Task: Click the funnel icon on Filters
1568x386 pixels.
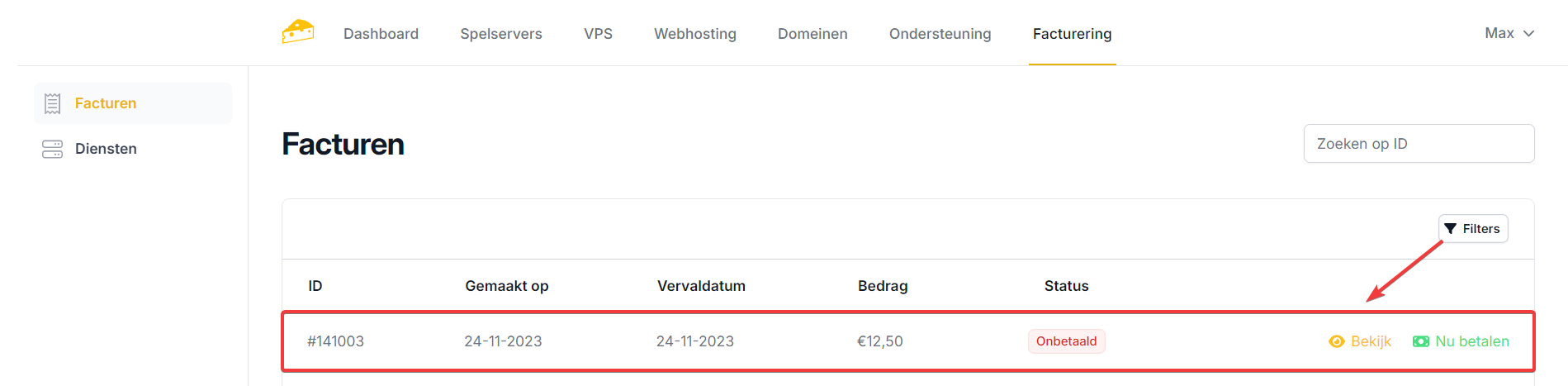Action: coord(1451,229)
